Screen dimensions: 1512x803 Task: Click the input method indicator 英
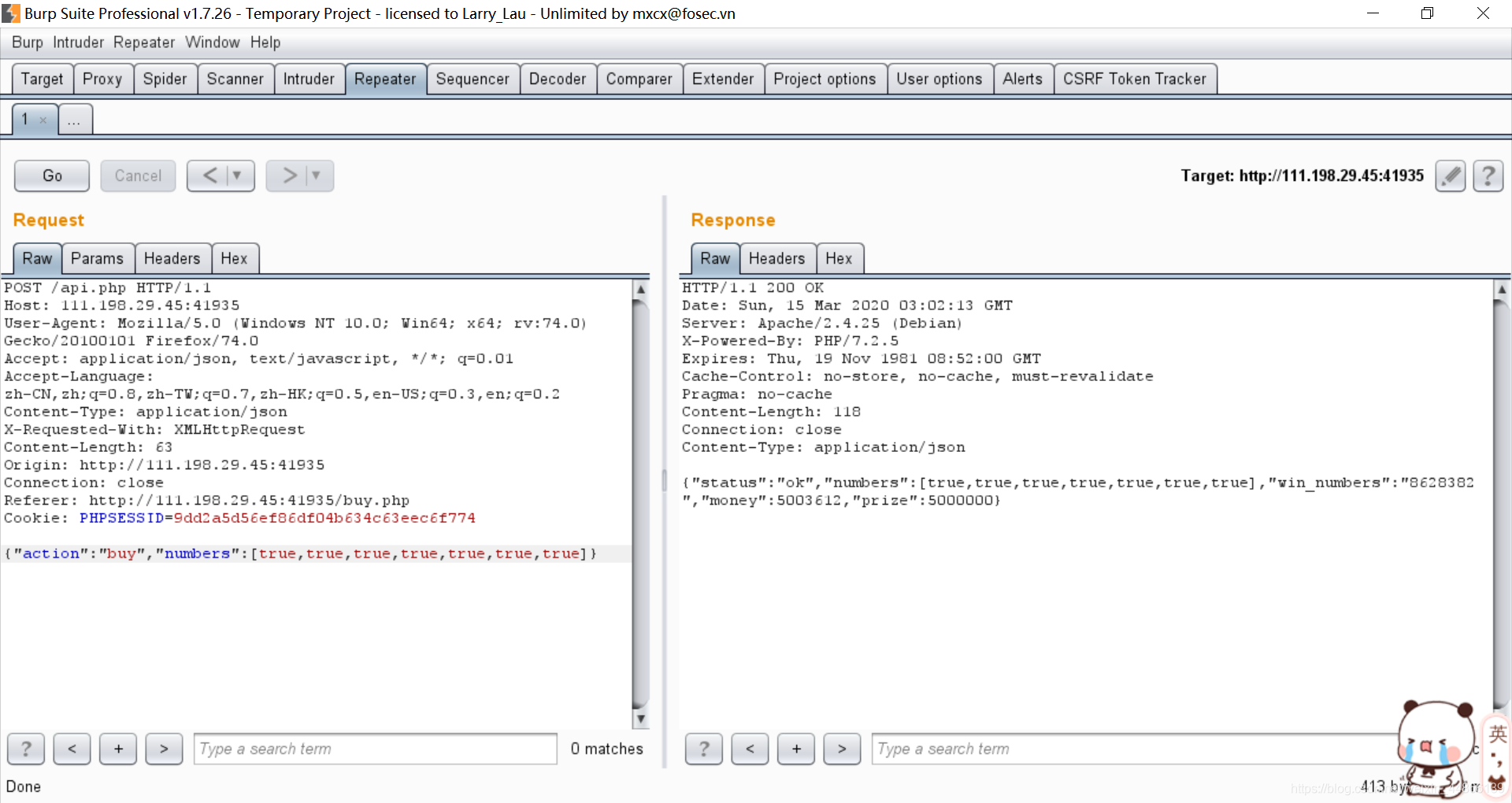click(x=1498, y=734)
